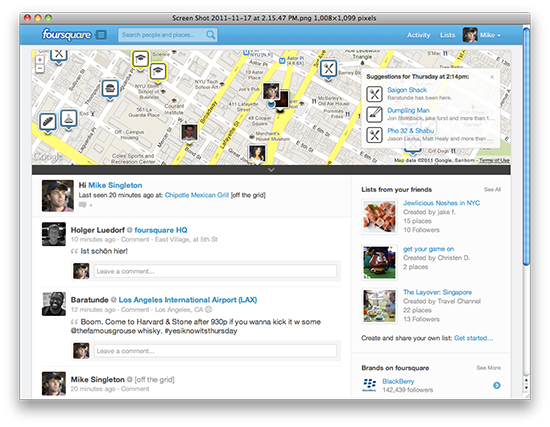This screenshot has width=550, height=427.
Task: Click the scrollbar down arrow
Action: (x=526, y=388)
